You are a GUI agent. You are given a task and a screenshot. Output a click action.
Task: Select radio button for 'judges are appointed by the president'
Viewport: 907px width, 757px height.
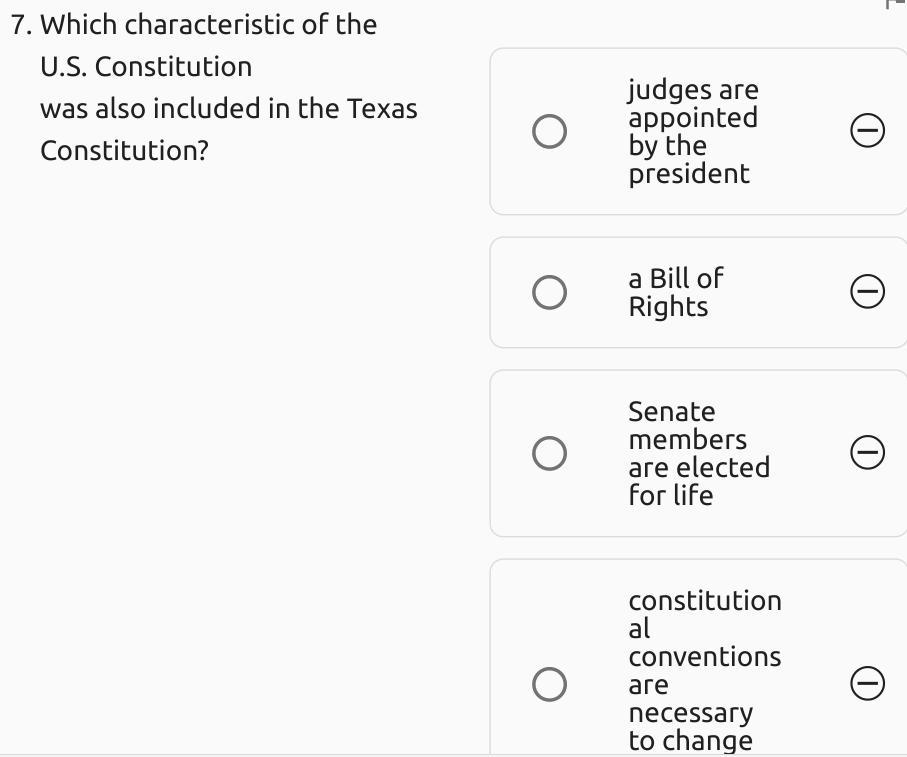coord(549,131)
